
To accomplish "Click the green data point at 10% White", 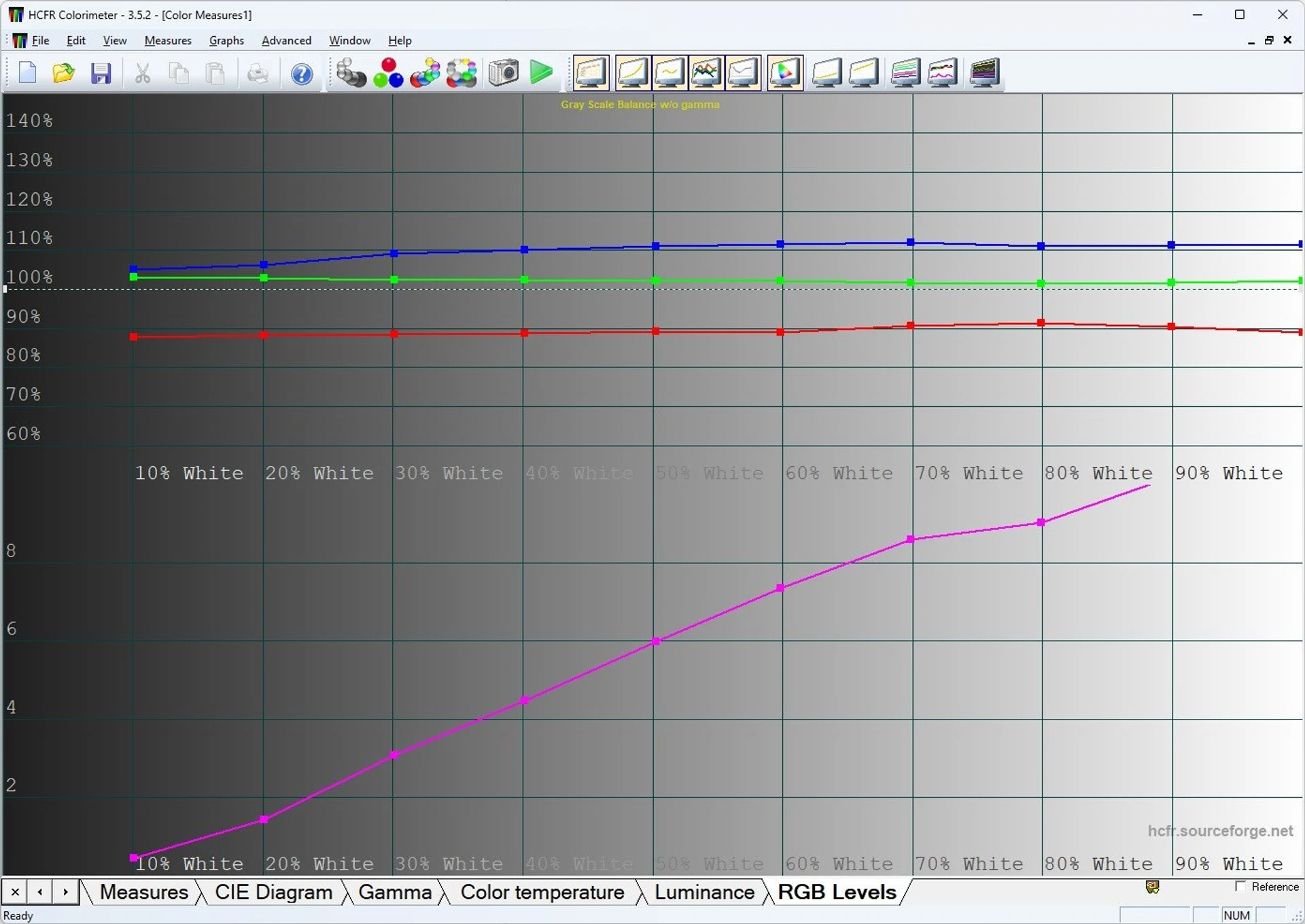I will tap(133, 277).
